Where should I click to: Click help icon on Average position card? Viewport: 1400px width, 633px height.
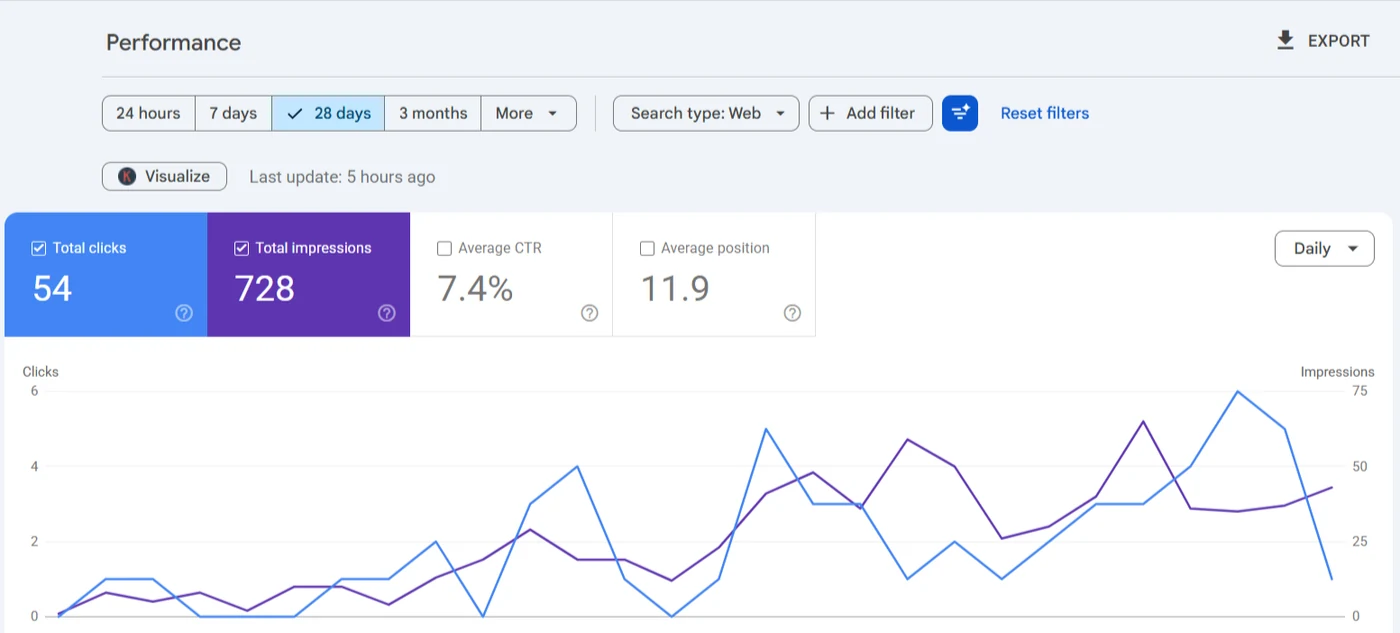point(792,313)
